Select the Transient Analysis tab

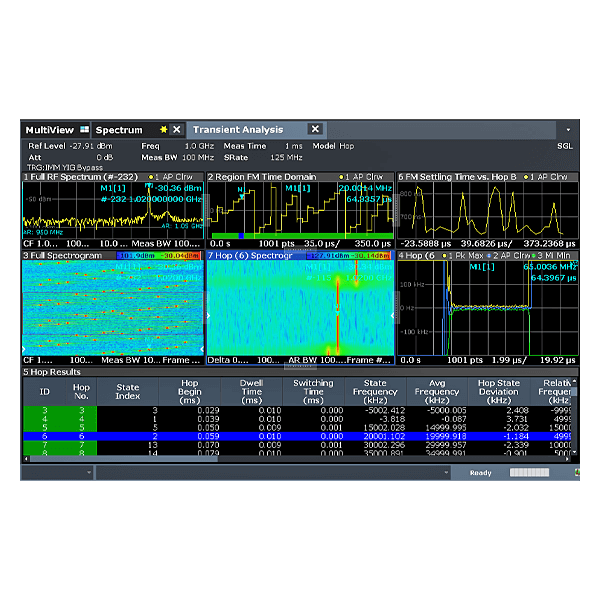coord(238,130)
